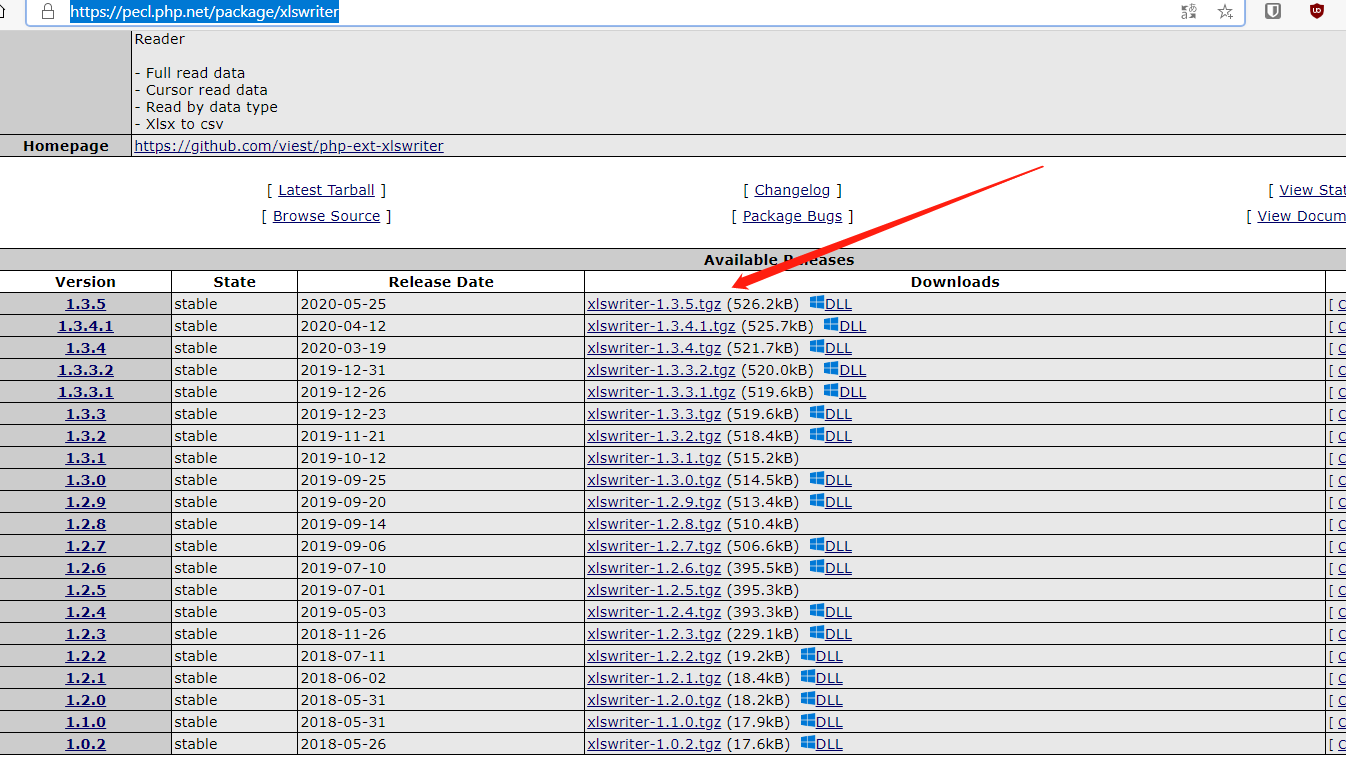
Task: Download the Windows DLL for version 1.3.3.2
Action: click(845, 370)
